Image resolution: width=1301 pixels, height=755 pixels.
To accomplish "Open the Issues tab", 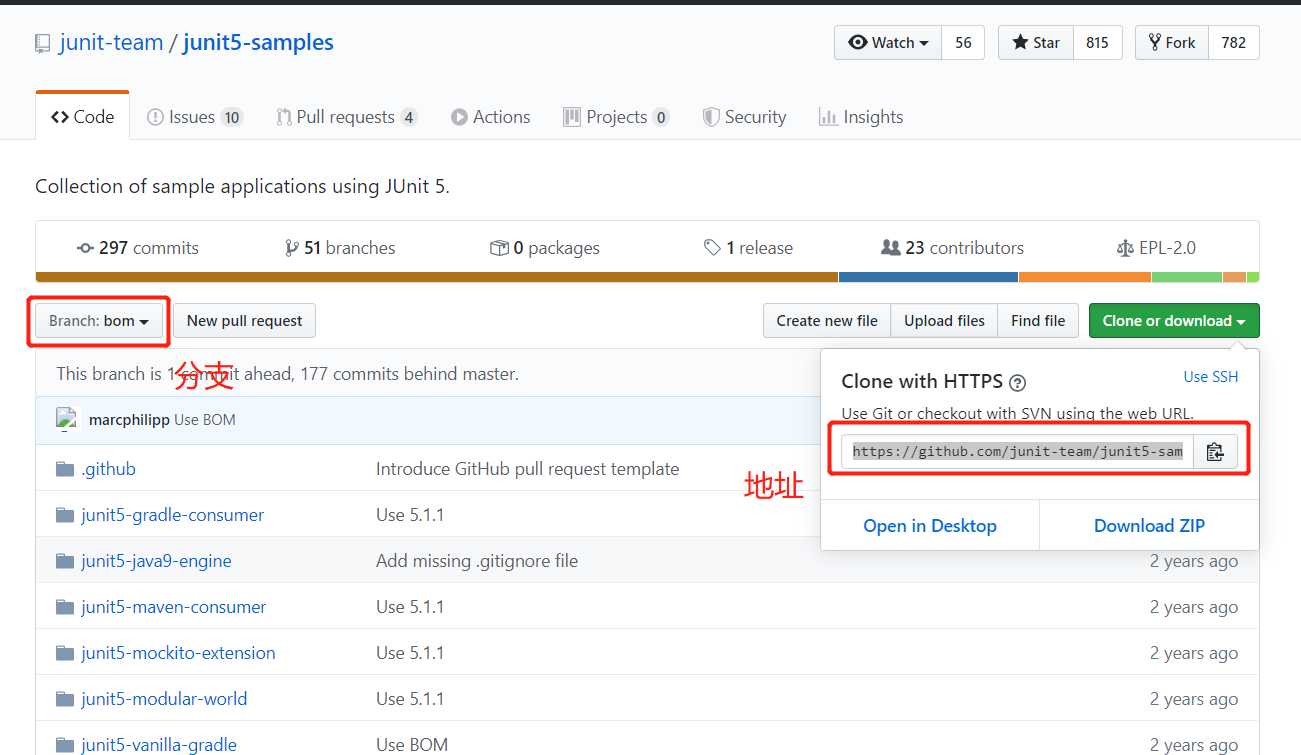I will (x=194, y=117).
